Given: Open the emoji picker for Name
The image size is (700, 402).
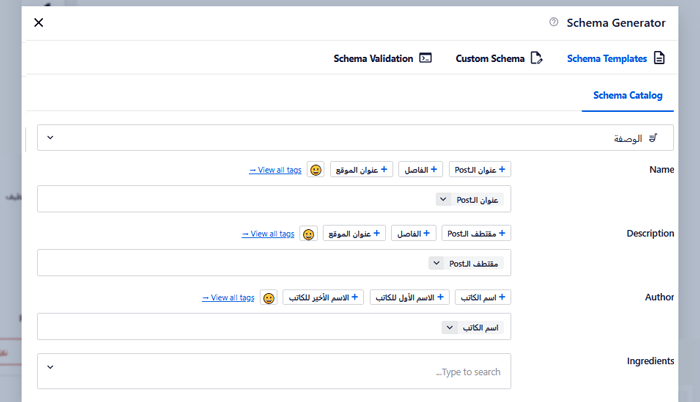Looking at the screenshot, I should [x=316, y=170].
